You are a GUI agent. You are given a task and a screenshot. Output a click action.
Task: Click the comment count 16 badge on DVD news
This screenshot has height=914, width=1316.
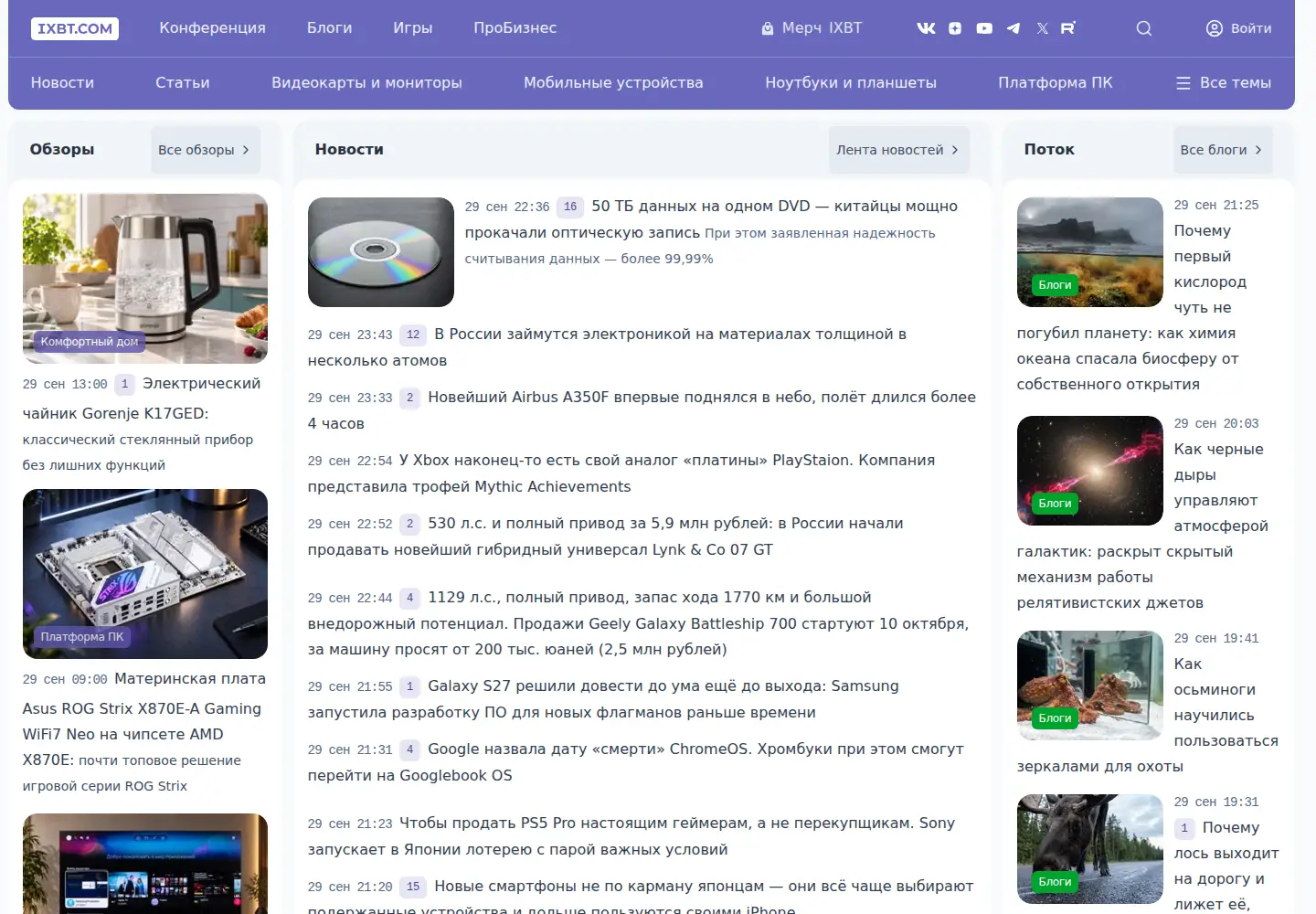pyautogui.click(x=570, y=207)
